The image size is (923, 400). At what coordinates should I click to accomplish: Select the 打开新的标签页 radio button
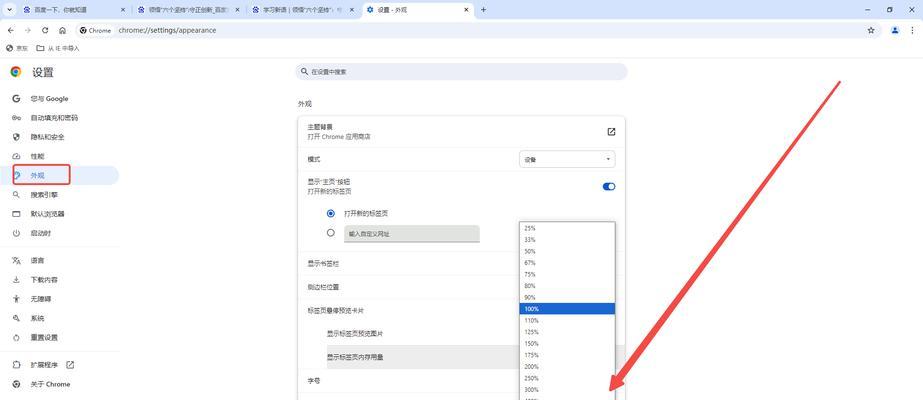(331, 213)
